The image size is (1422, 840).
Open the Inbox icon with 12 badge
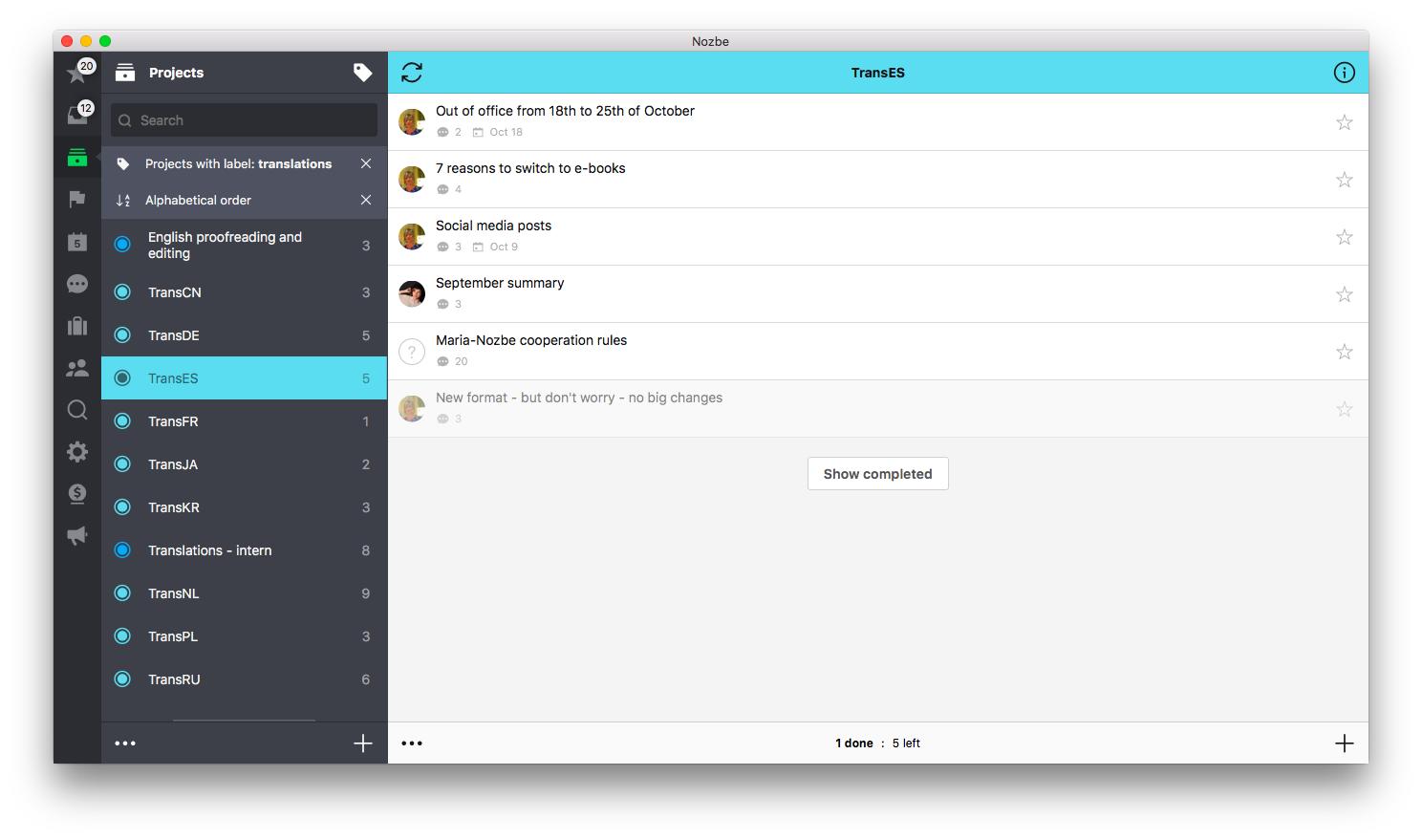77,115
